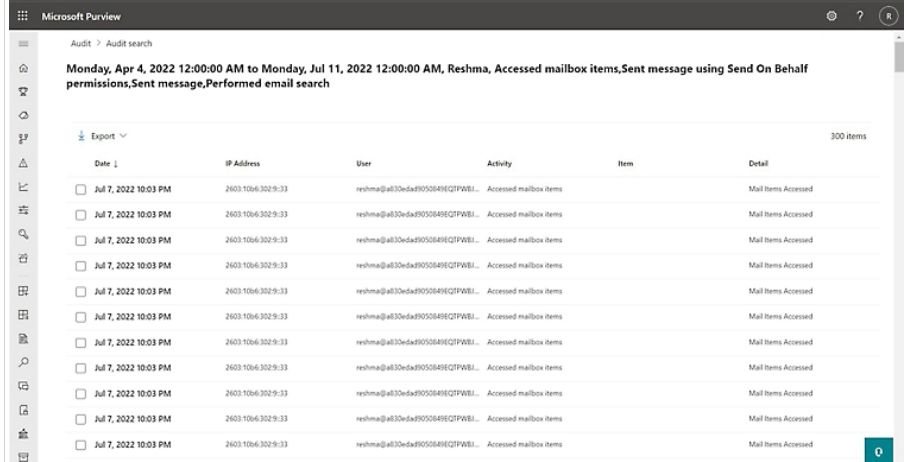Check the third audit row checkbox
Viewport: 907px width, 462px height.
81,240
